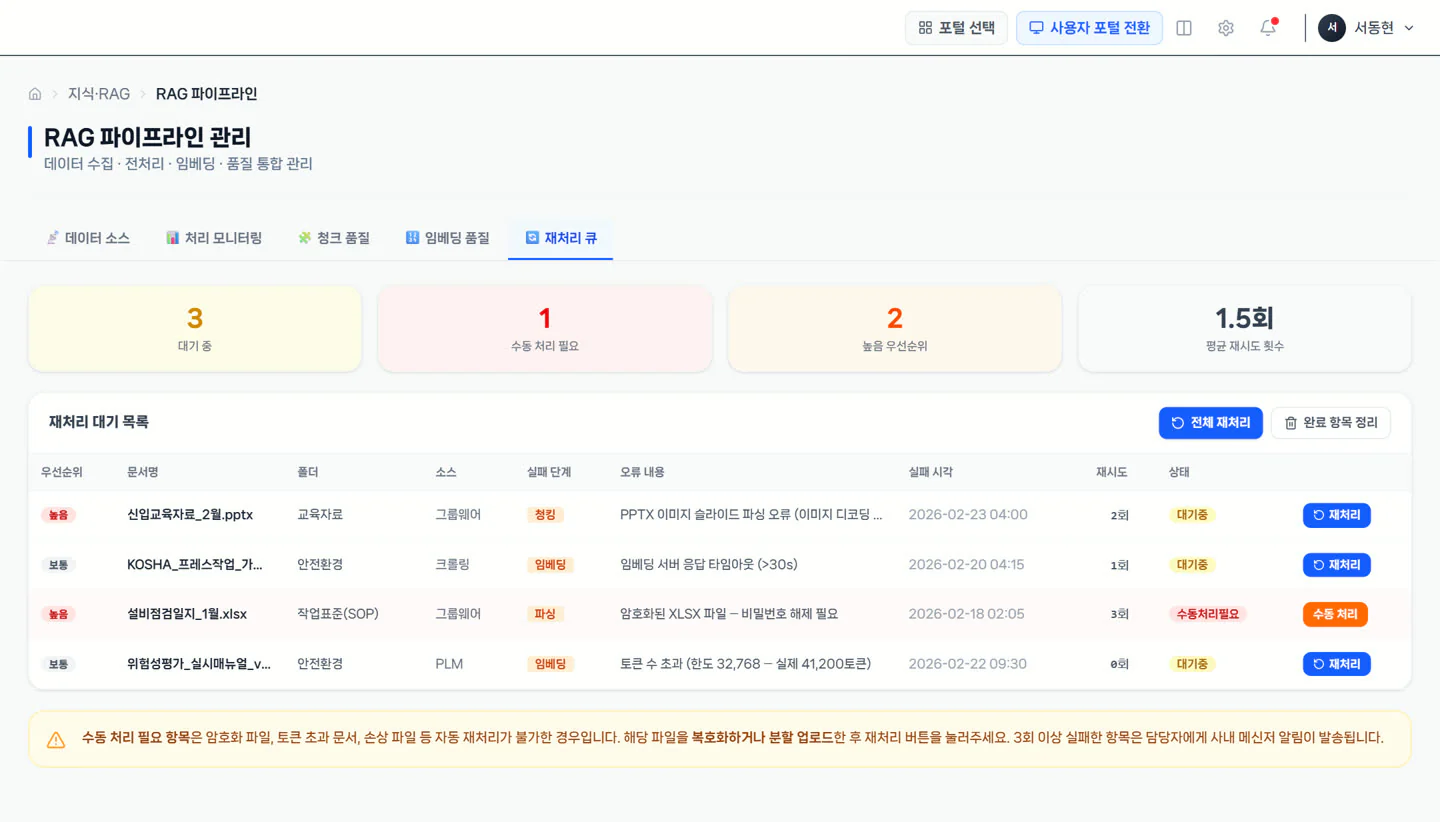Open the 임베딩 품질 tab
The width and height of the screenshot is (1440, 822).
(448, 238)
